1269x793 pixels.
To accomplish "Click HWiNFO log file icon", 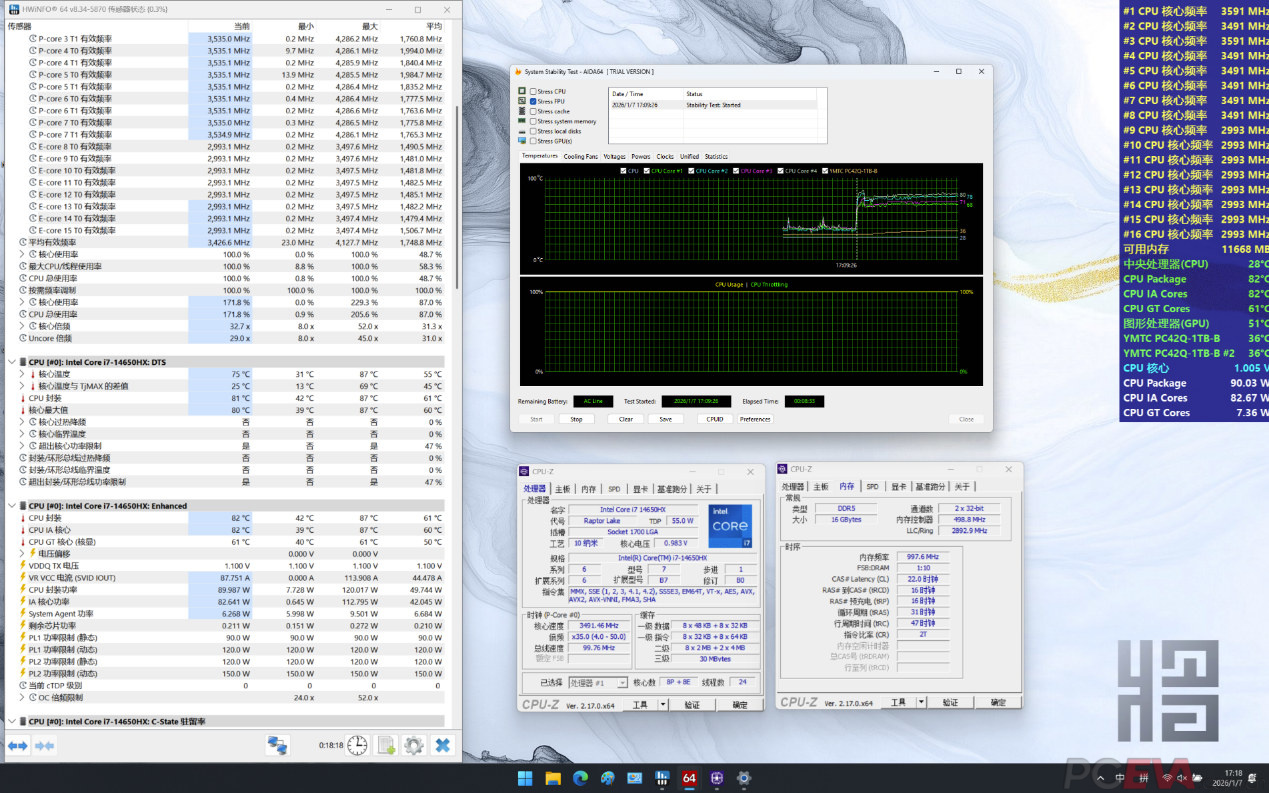I will click(x=386, y=745).
